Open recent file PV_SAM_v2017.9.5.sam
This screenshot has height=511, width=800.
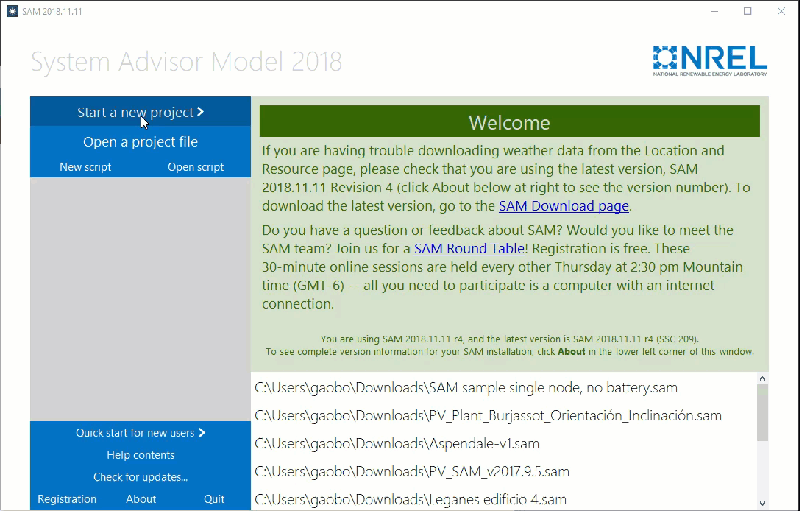pos(412,471)
